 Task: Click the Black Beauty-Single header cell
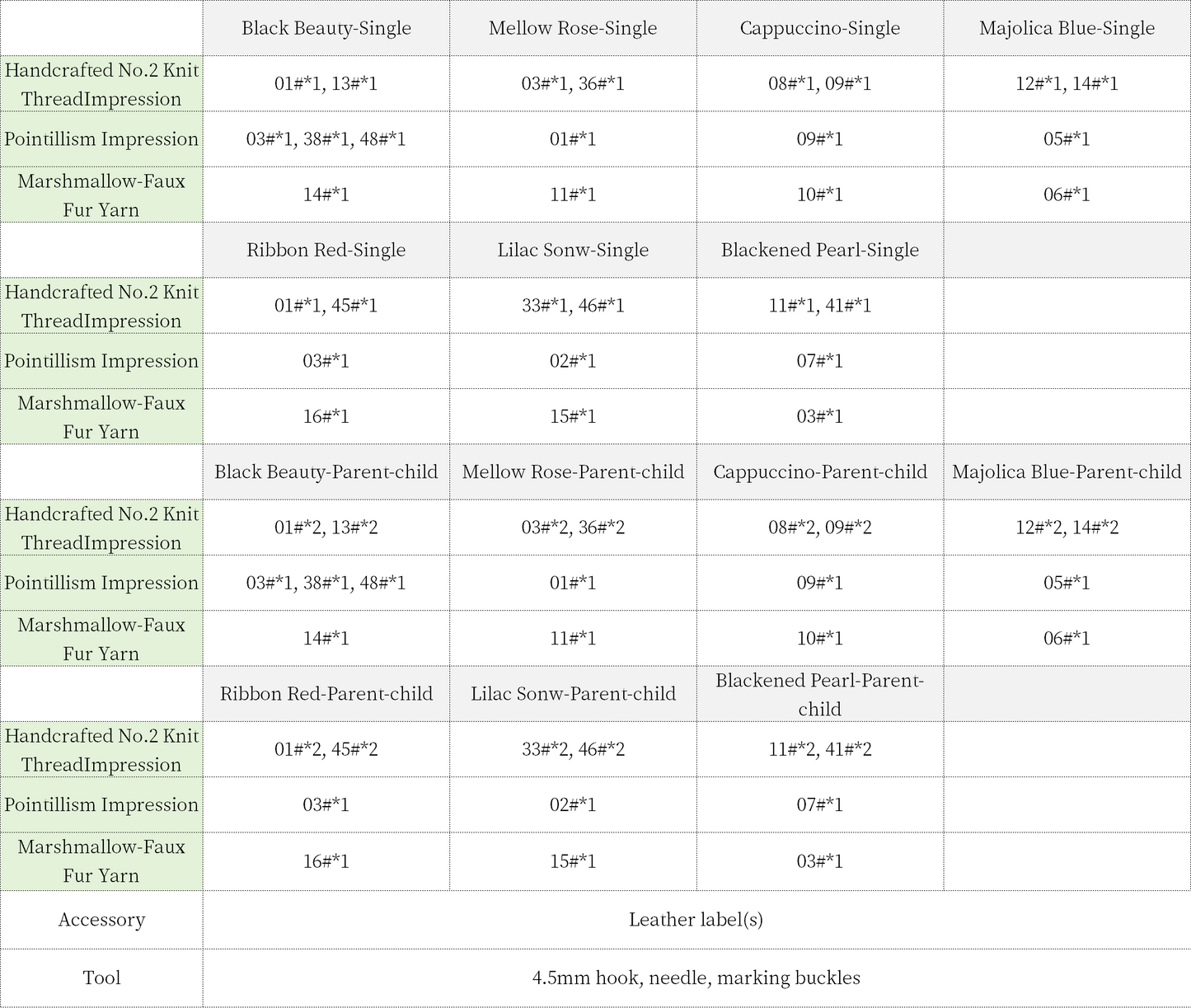(326, 28)
